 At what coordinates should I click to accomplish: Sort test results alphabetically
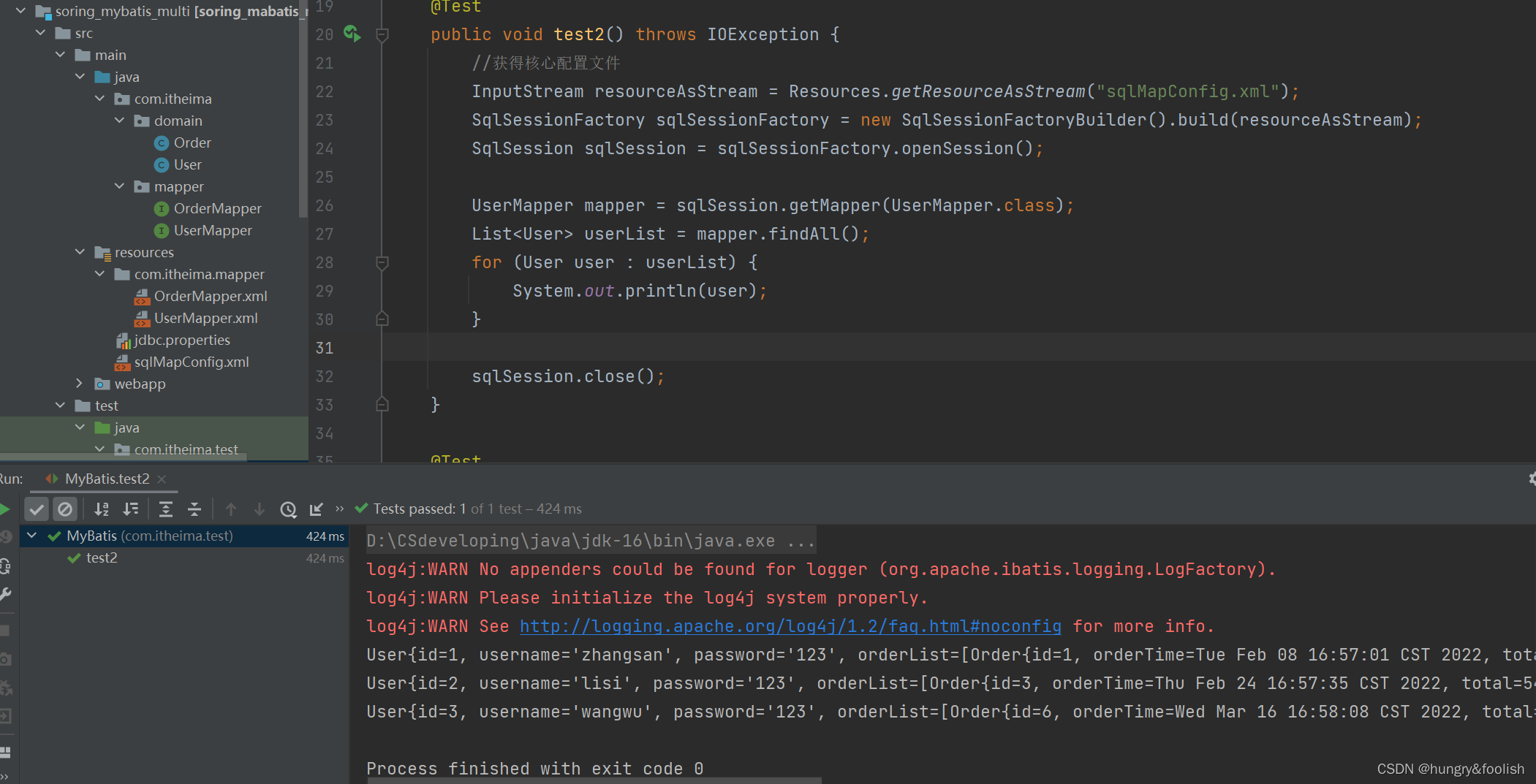pyautogui.click(x=102, y=509)
